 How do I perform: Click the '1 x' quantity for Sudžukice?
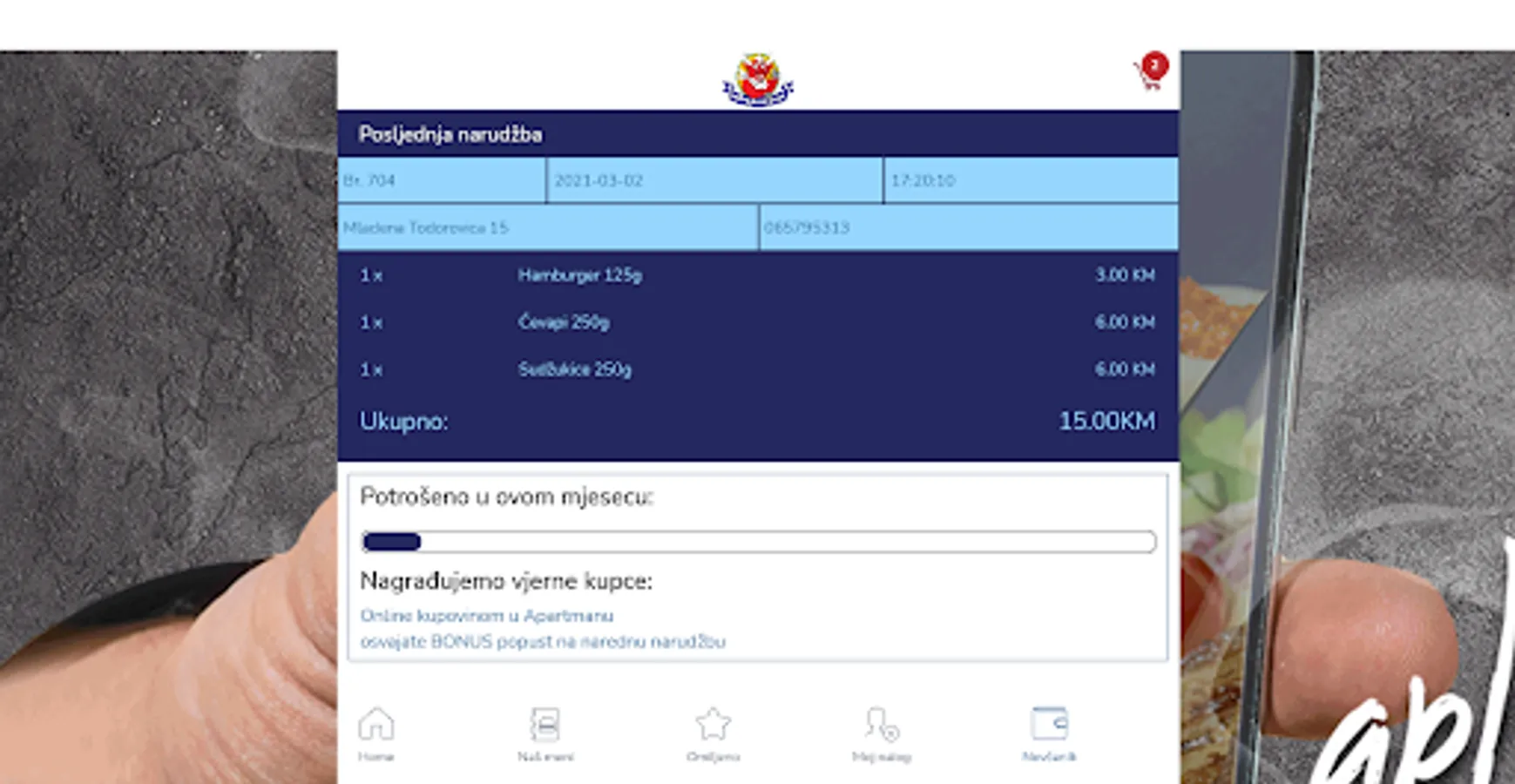(371, 369)
